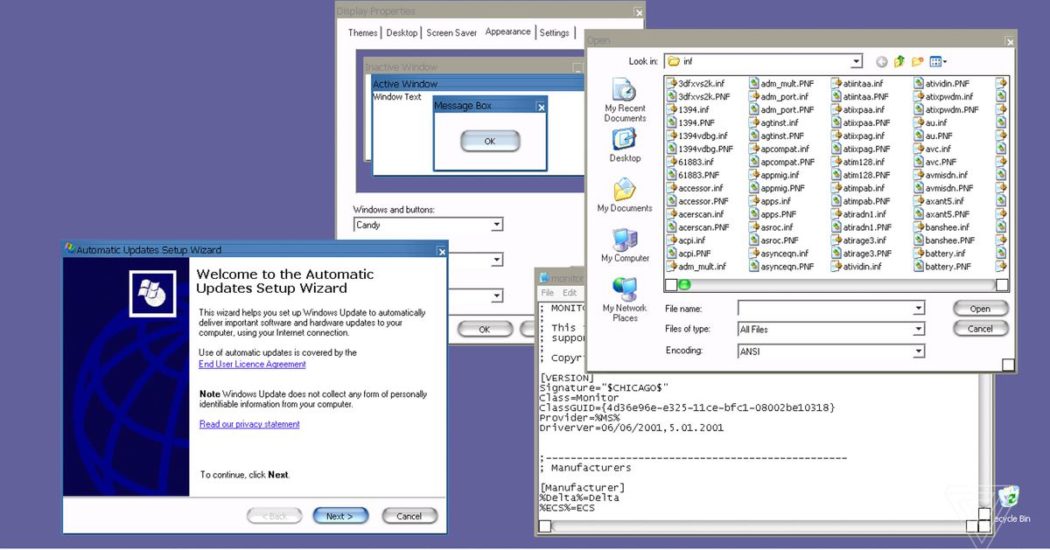The image size is (1050, 550).
Task: Go to My Documents in places bar
Action: tap(624, 195)
